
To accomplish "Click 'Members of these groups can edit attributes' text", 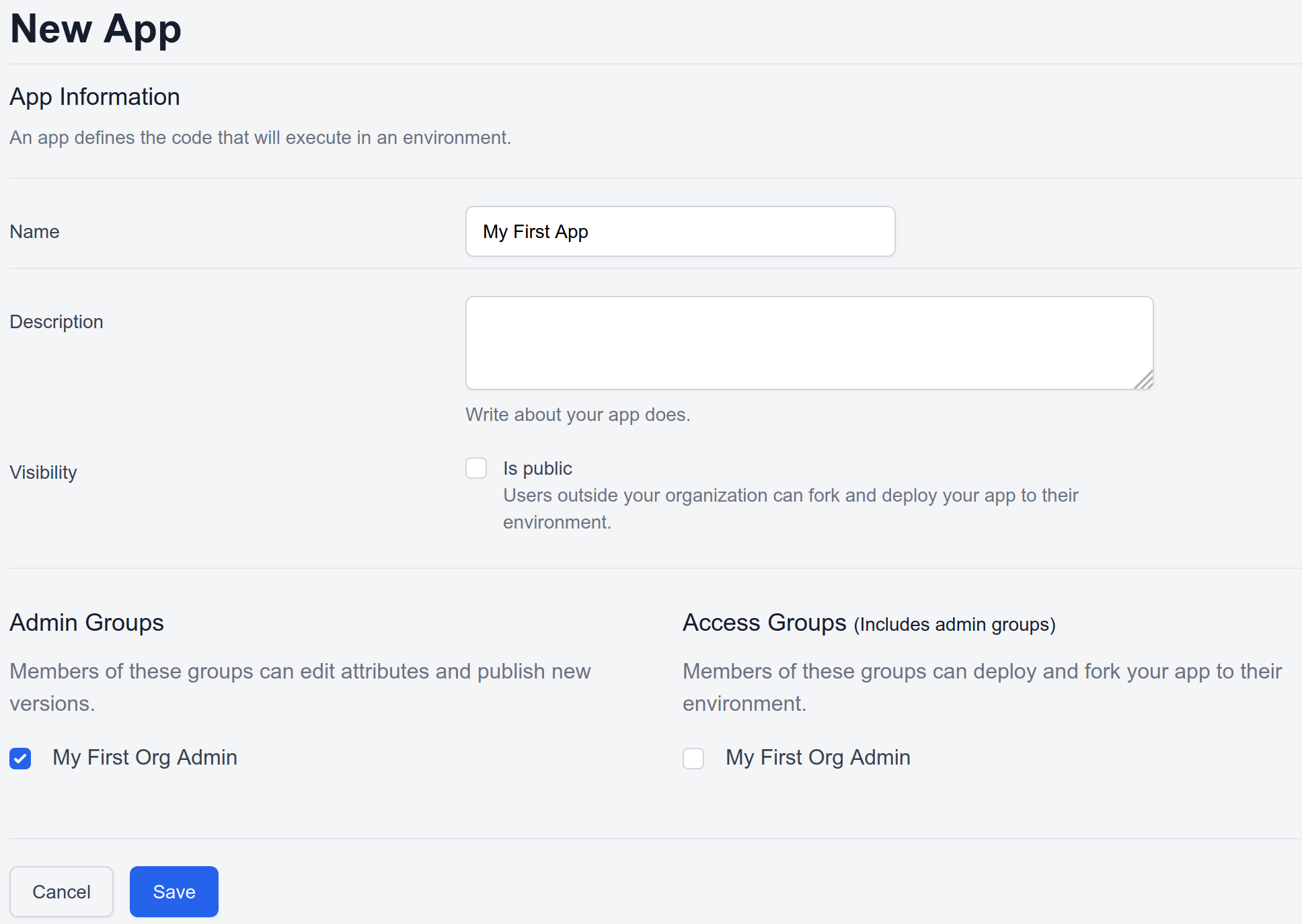I will (x=301, y=687).
